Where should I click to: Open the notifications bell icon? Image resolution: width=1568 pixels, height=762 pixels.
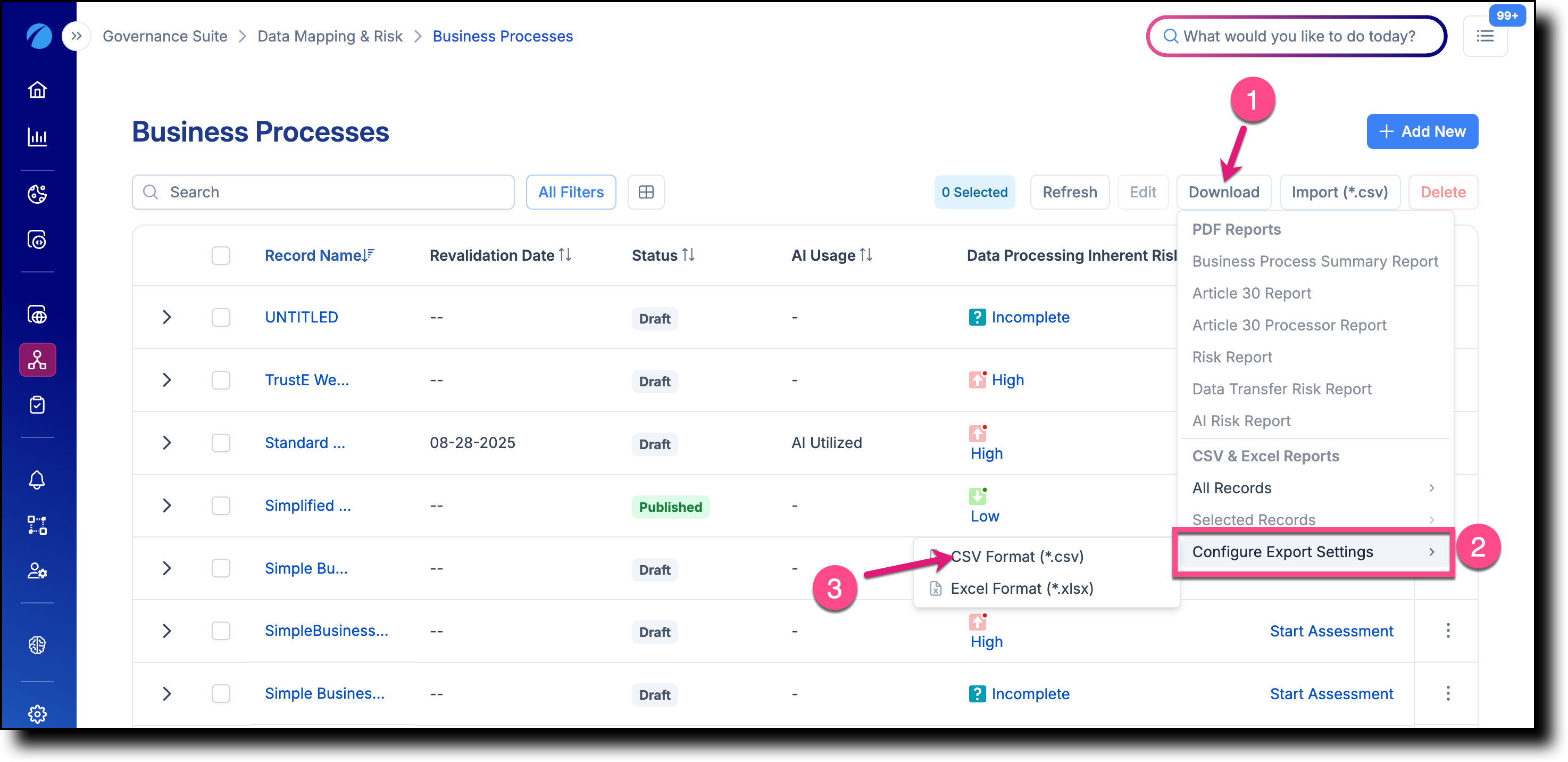(x=37, y=480)
